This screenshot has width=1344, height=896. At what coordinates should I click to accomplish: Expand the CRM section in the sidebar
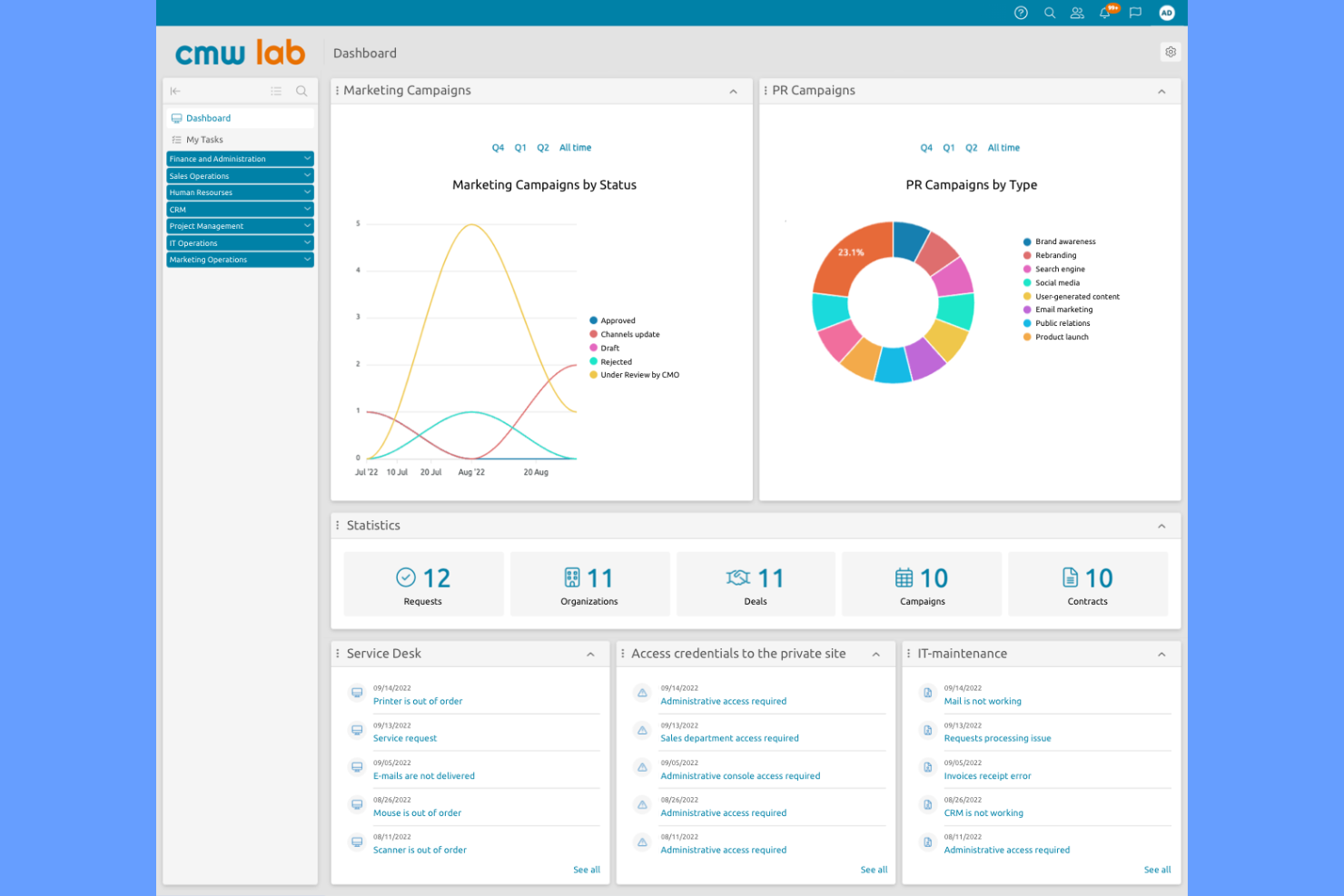[x=240, y=209]
